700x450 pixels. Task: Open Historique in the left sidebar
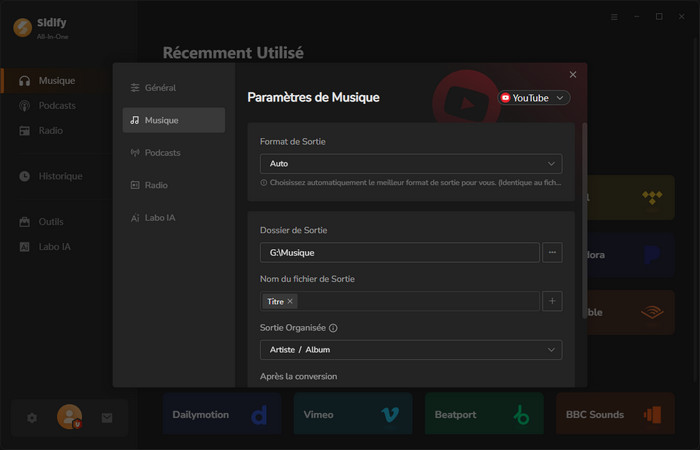(60, 176)
